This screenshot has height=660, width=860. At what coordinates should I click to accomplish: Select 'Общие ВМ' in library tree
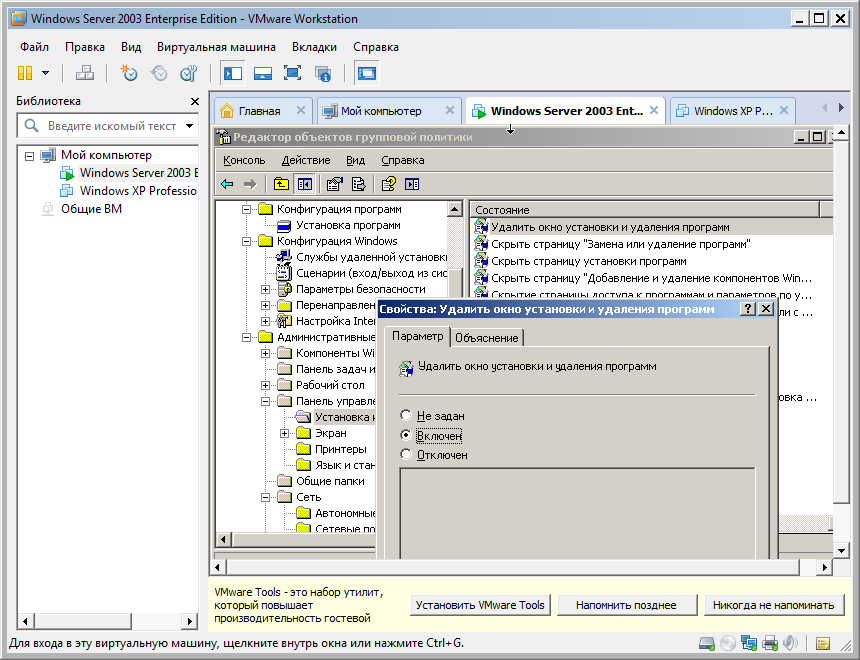pyautogui.click(x=91, y=209)
